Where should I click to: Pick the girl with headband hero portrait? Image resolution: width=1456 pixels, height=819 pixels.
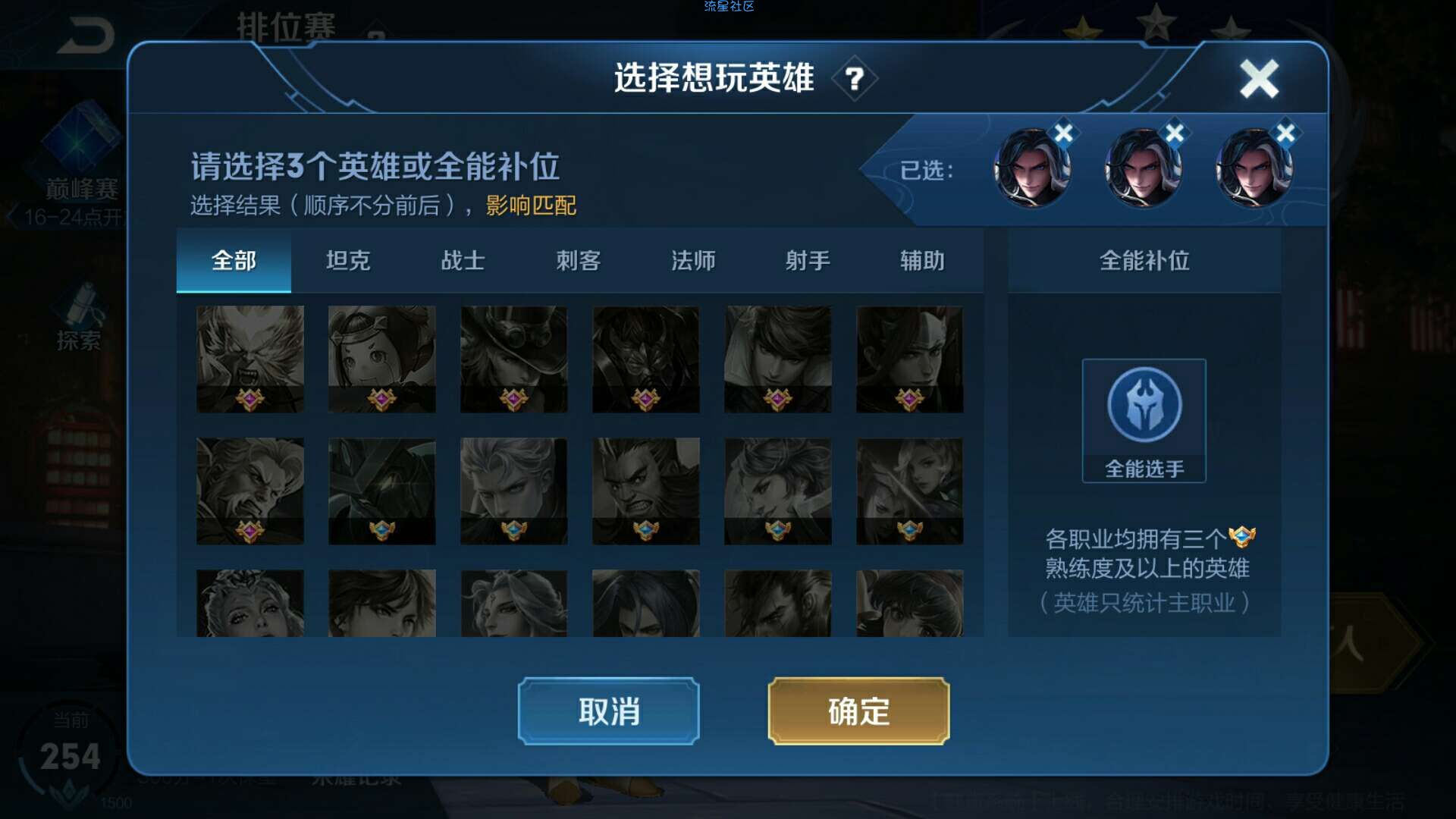point(381,359)
